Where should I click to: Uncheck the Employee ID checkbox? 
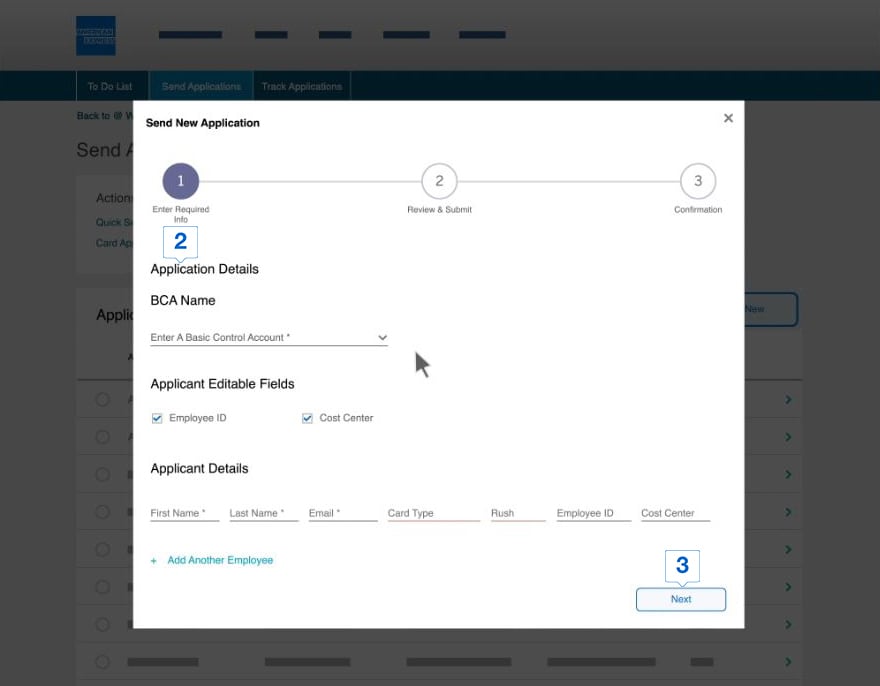click(x=157, y=418)
